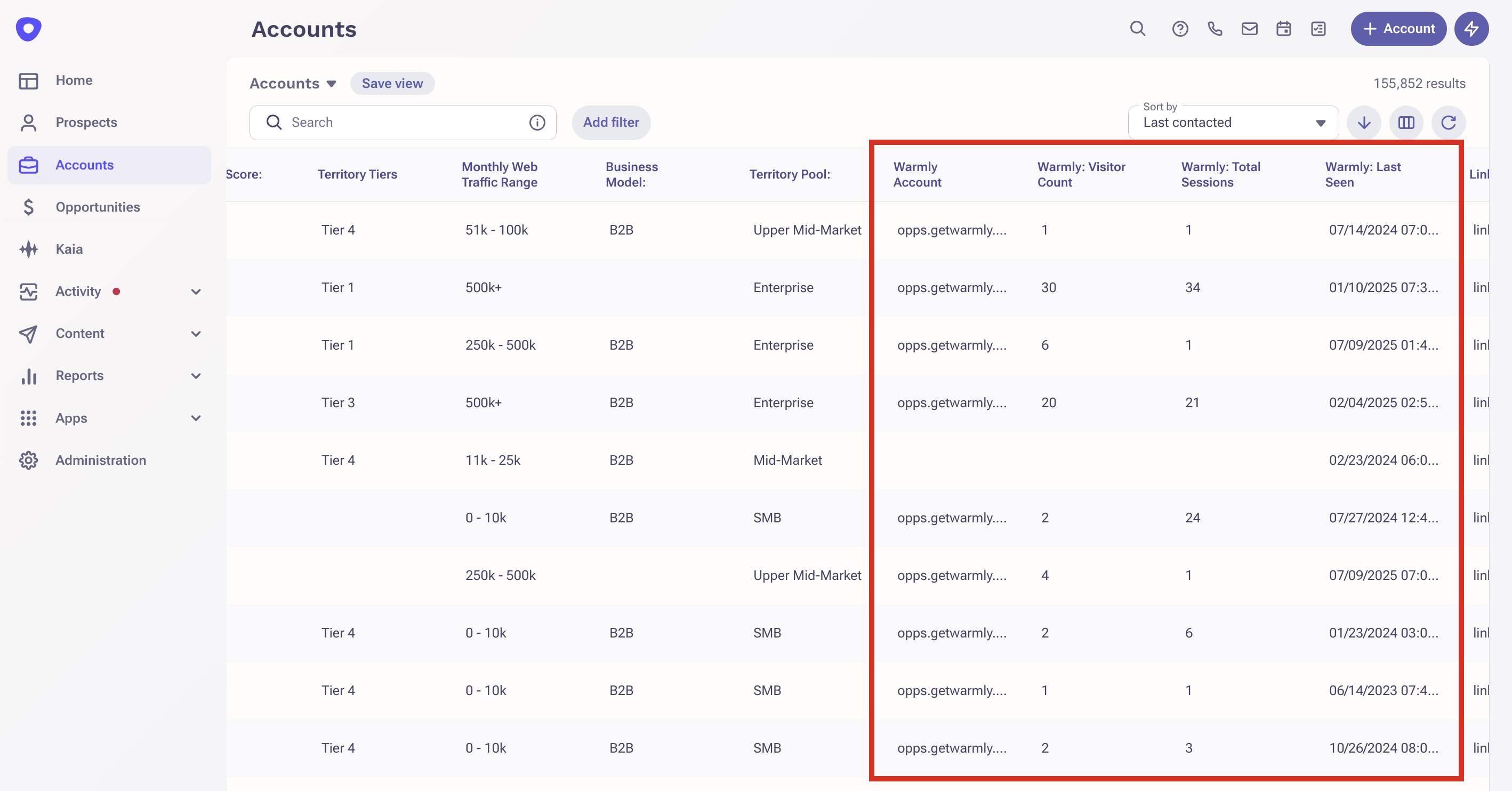Refresh the accounts list
The height and width of the screenshot is (791, 1512).
coord(1448,123)
